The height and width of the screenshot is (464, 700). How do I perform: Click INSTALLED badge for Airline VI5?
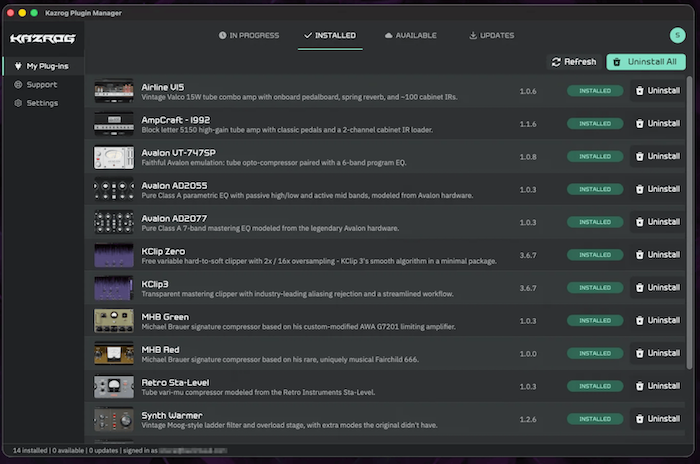595,91
